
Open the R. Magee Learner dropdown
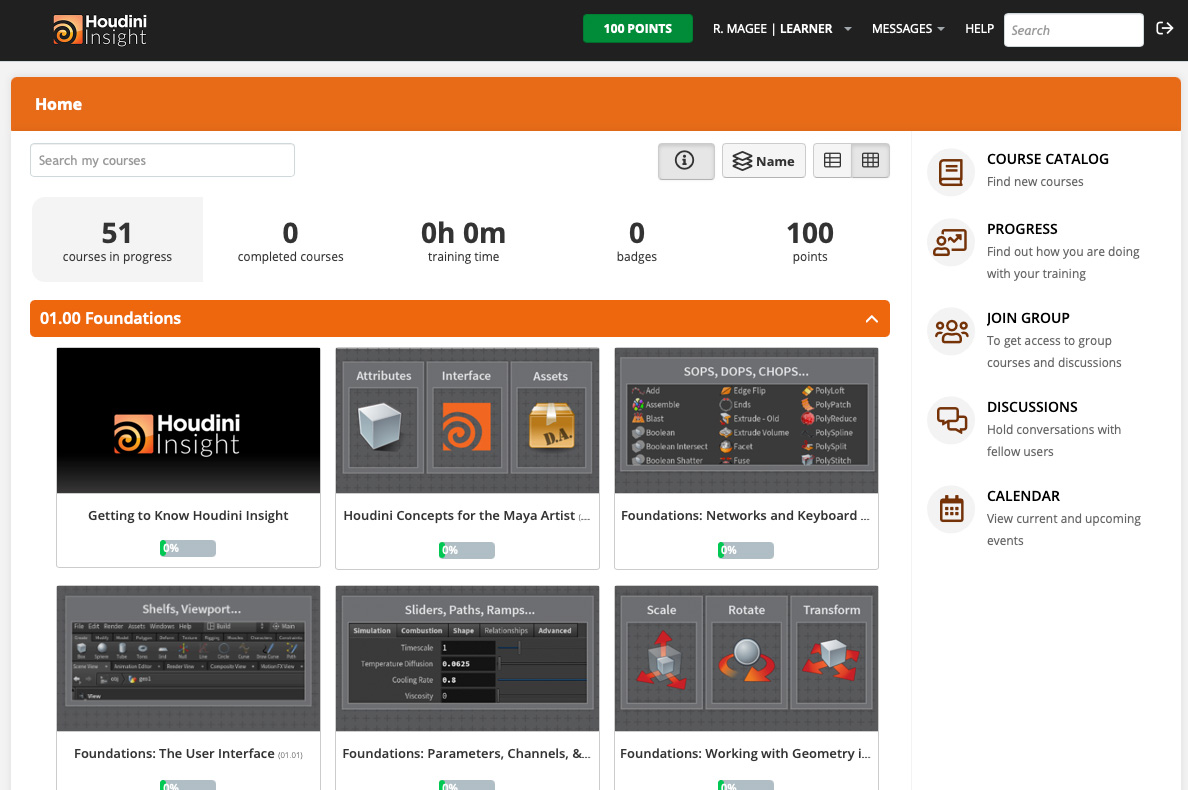pos(781,29)
